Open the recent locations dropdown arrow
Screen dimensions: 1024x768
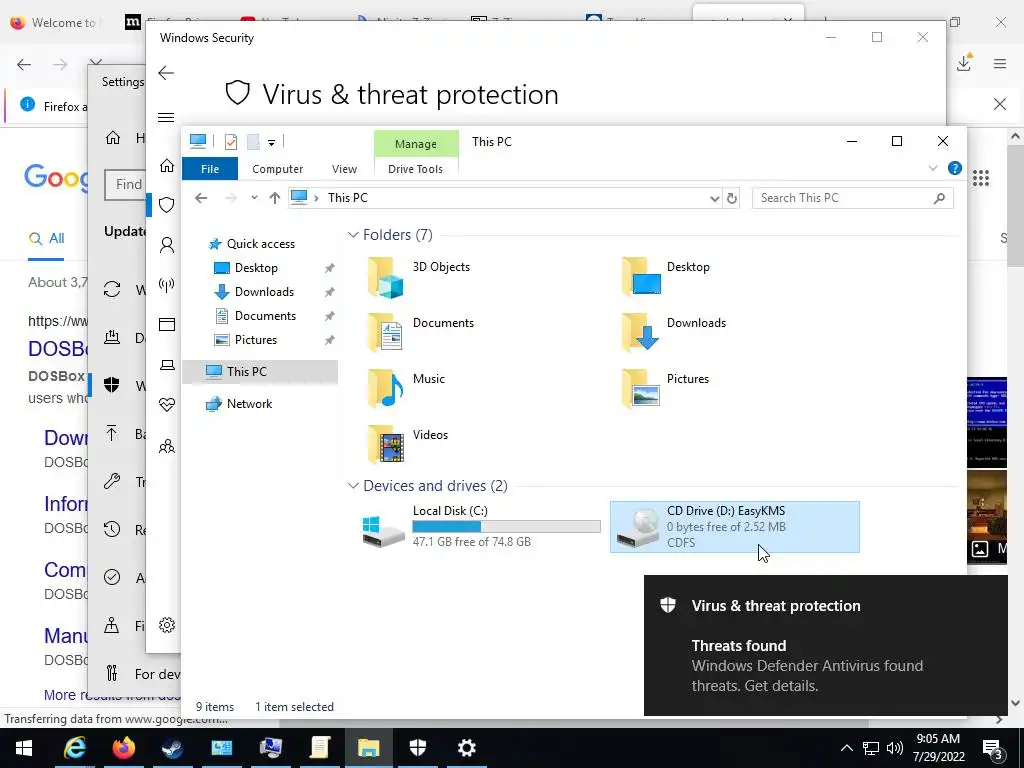[x=254, y=198]
